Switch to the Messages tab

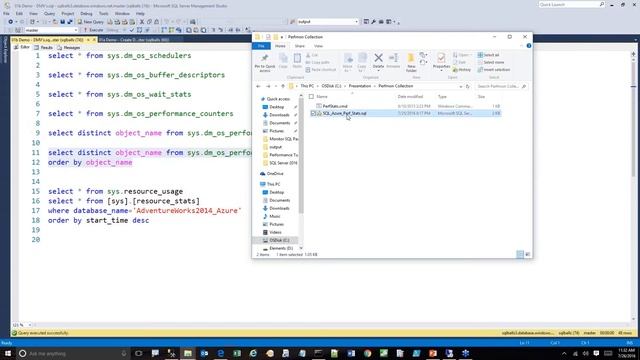point(69,48)
